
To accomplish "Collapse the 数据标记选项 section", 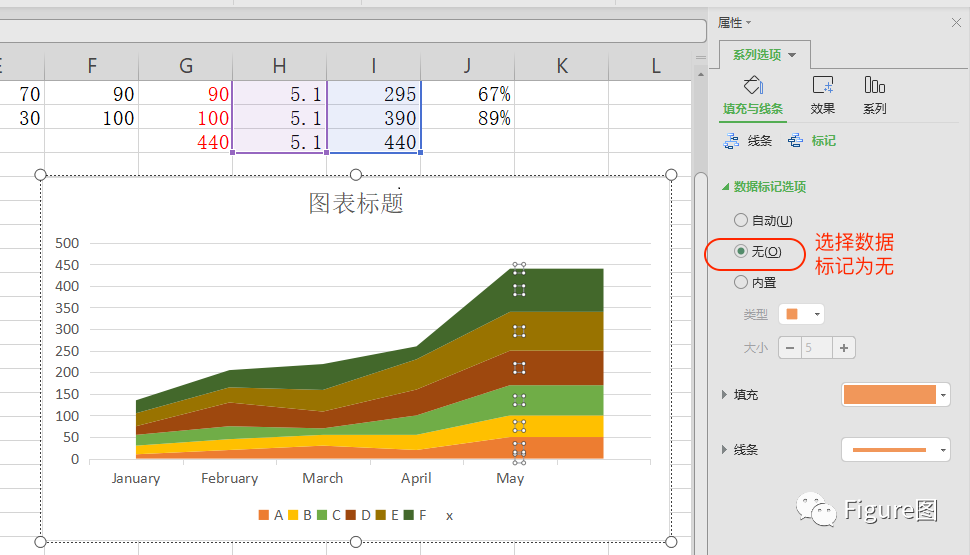I will click(x=764, y=187).
